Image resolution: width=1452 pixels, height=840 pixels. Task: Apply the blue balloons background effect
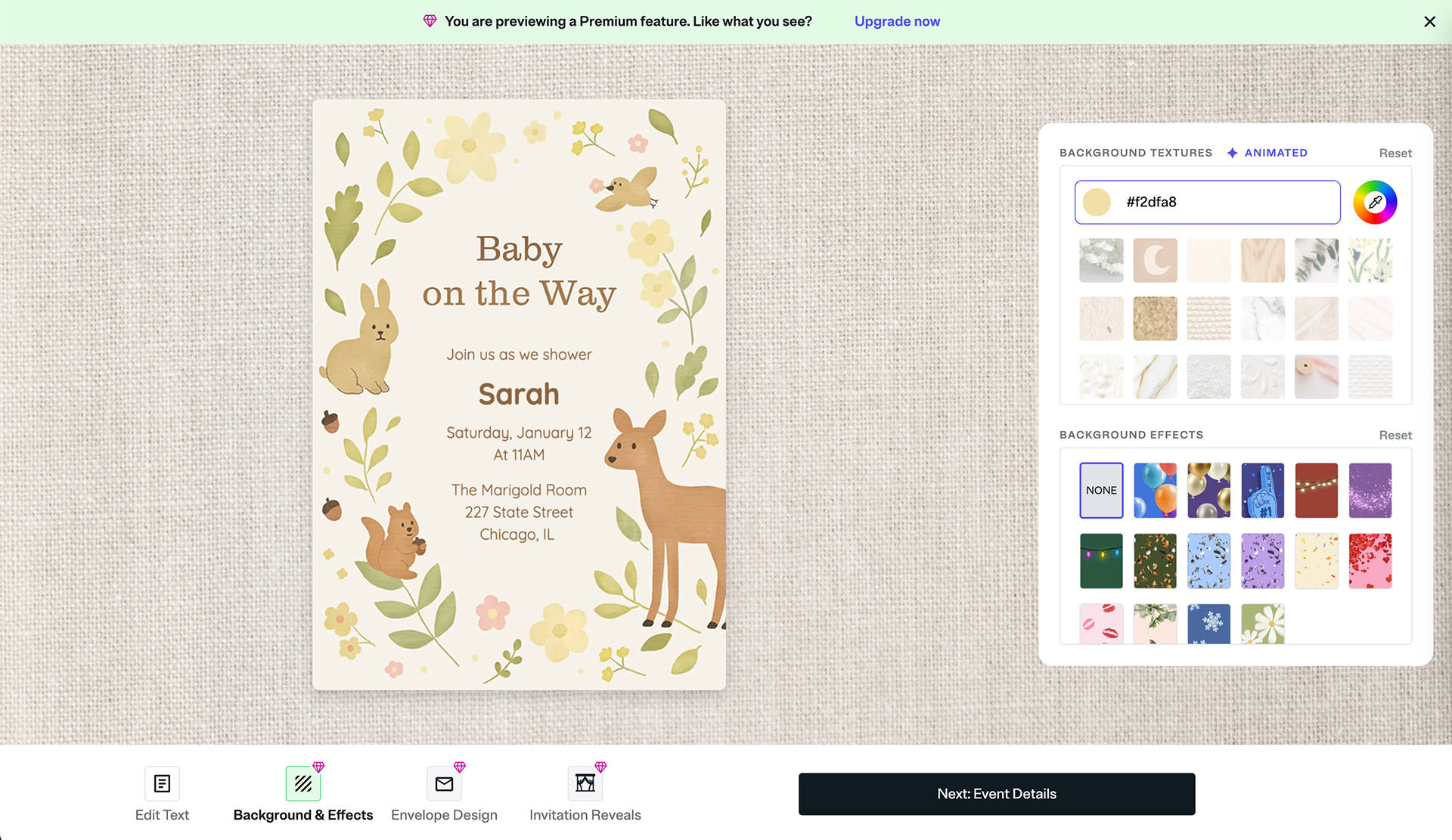click(x=1155, y=490)
